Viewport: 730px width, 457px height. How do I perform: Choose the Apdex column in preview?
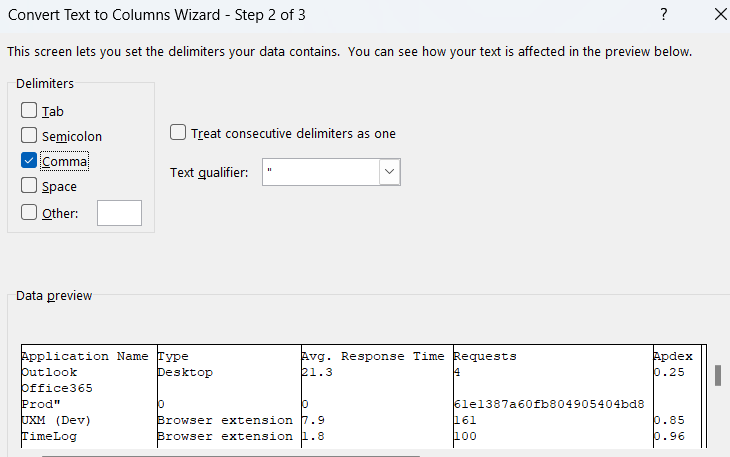[x=673, y=356]
